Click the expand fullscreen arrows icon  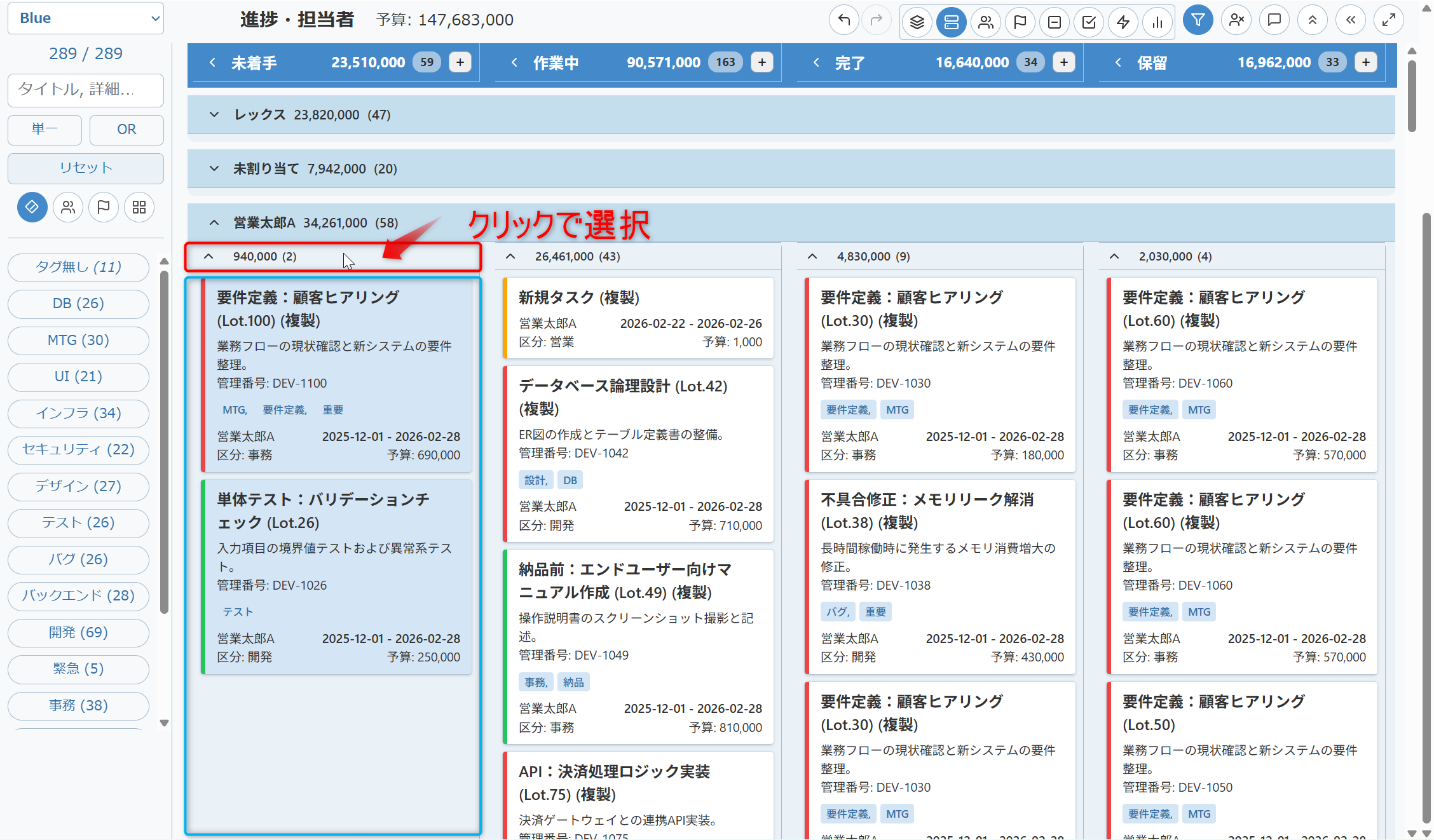(x=1388, y=20)
